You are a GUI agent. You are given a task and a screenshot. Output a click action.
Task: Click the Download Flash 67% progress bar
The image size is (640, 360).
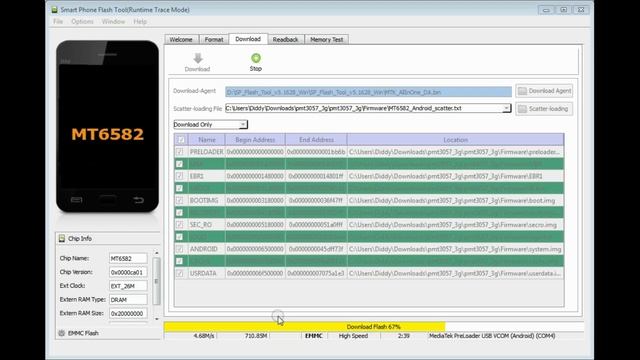373,327
